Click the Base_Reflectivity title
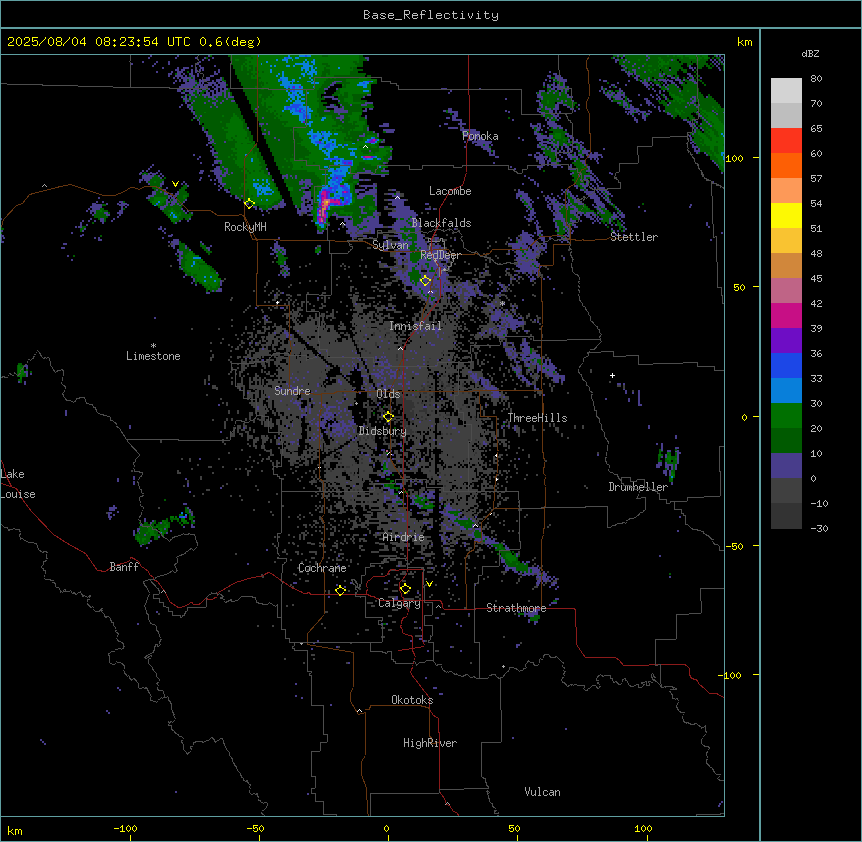 click(x=431, y=15)
